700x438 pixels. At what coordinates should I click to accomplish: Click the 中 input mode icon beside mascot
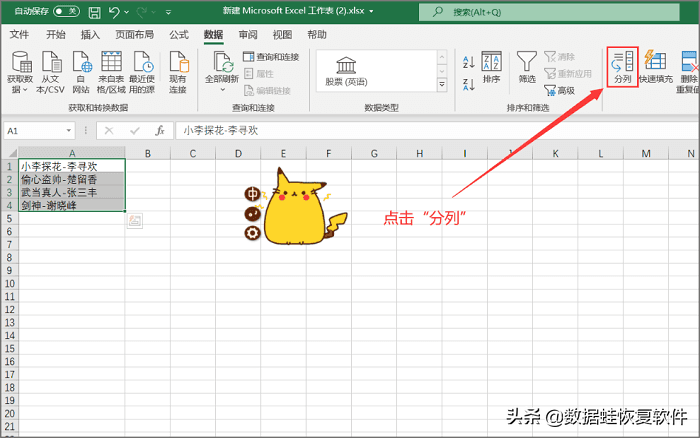(252, 194)
